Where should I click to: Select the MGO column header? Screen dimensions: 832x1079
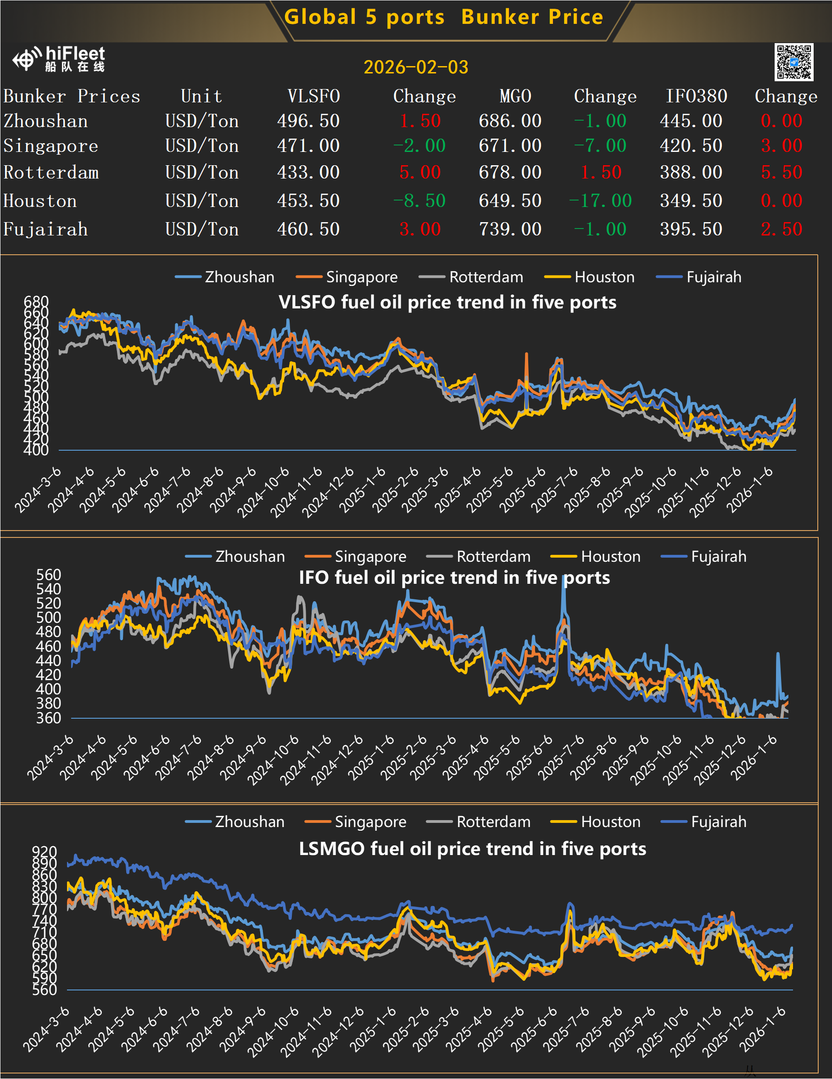pyautogui.click(x=515, y=97)
